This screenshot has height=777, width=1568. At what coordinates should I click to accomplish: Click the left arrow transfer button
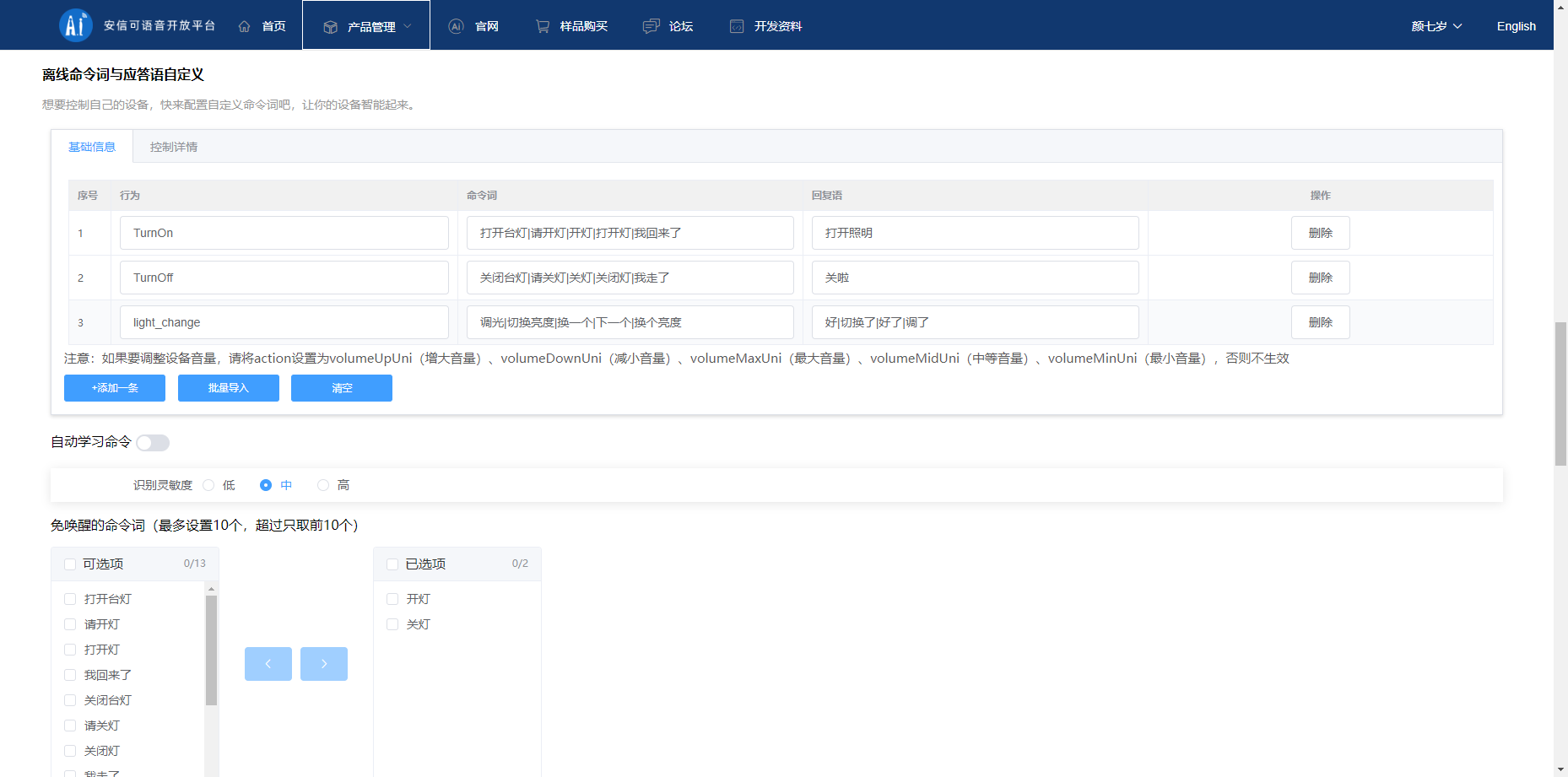(268, 664)
